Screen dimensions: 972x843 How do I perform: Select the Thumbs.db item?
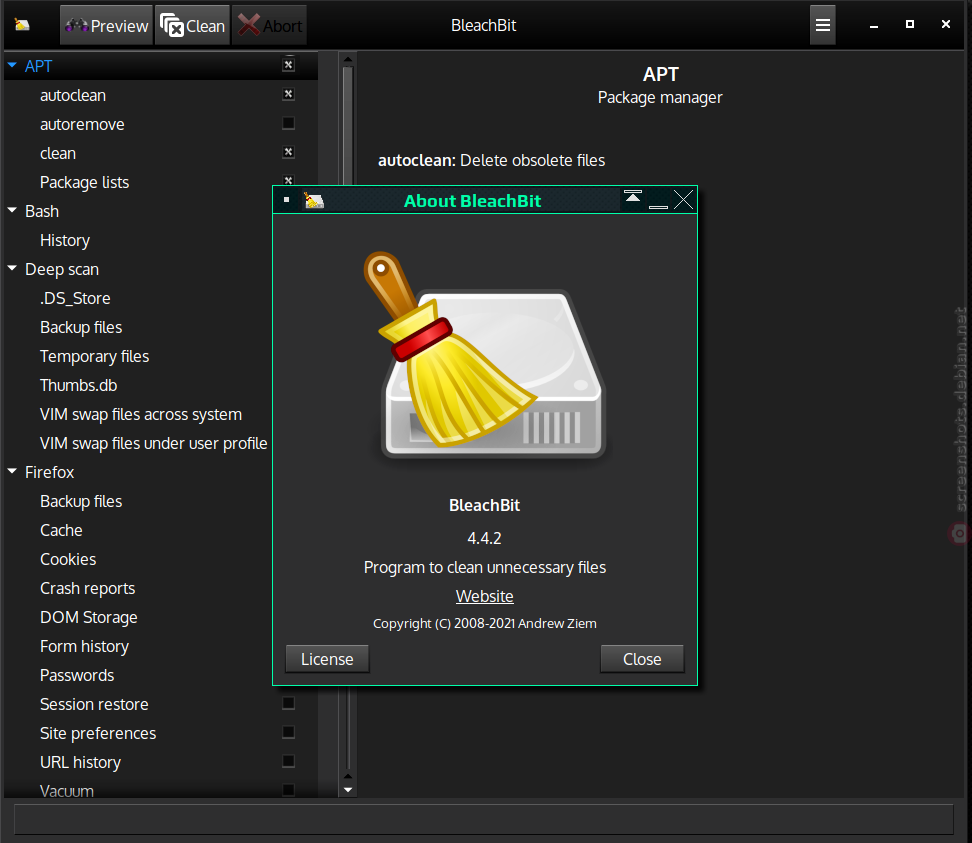79,386
